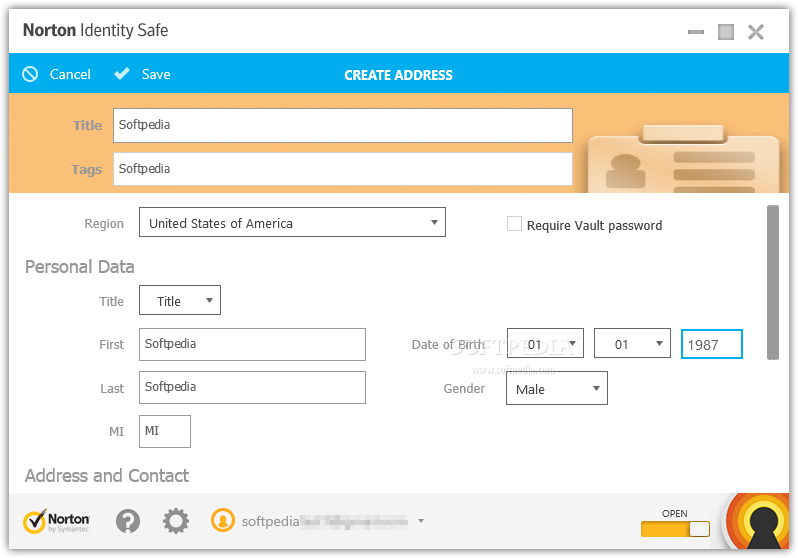Open the Region dropdown
Viewport: 798px width, 558px height.
[x=292, y=222]
